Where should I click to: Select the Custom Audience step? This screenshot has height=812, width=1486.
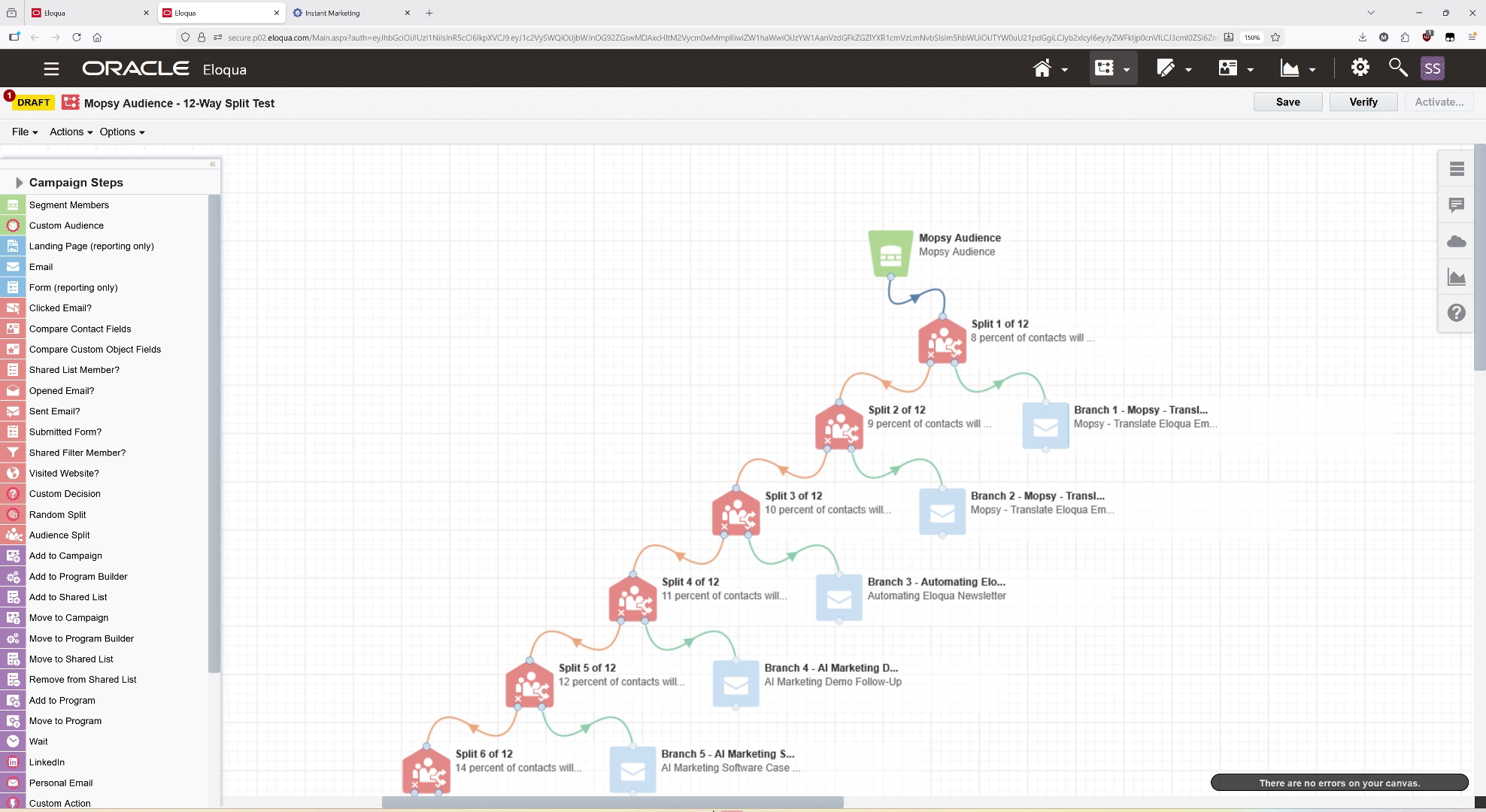[x=105, y=226]
